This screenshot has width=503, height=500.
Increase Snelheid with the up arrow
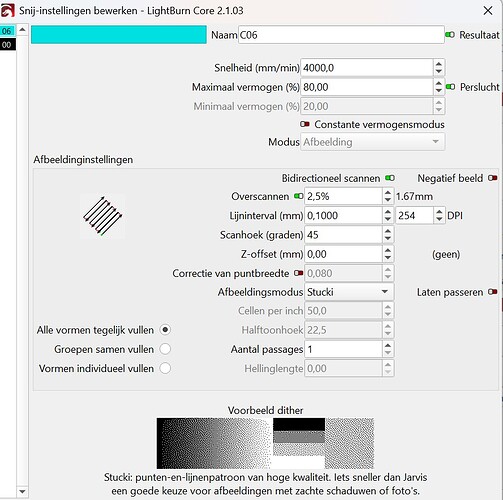click(x=439, y=64)
